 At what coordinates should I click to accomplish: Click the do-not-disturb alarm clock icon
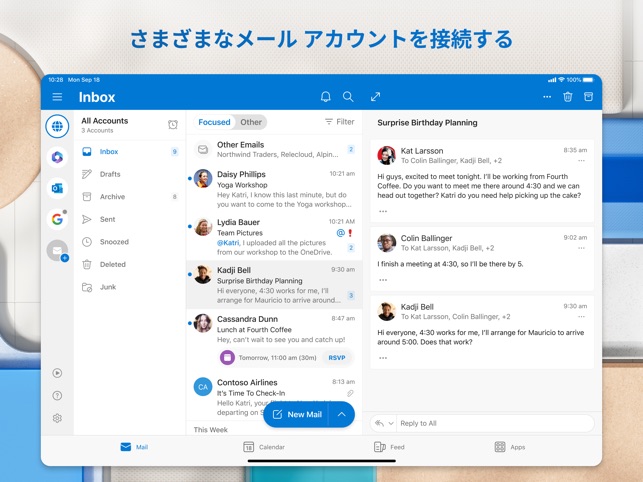[x=173, y=124]
